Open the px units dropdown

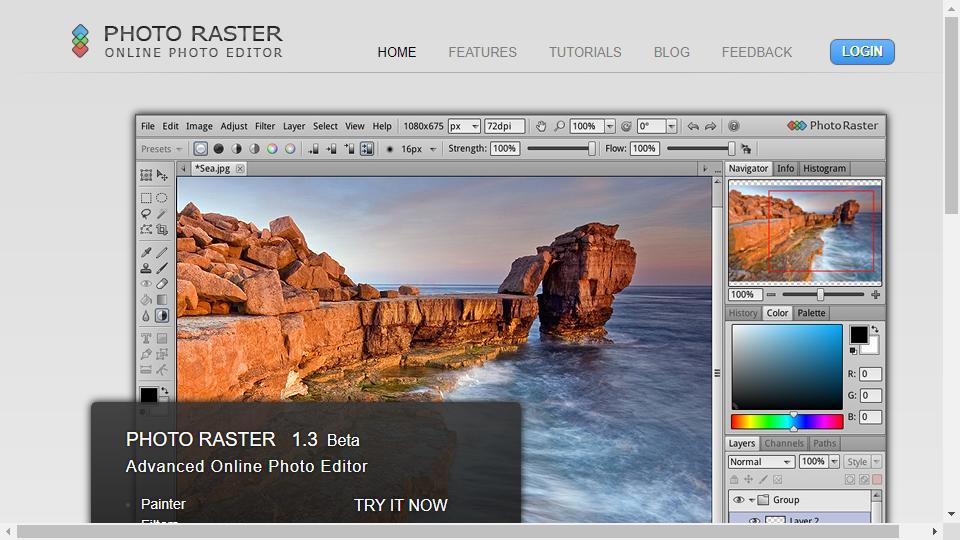(x=464, y=126)
